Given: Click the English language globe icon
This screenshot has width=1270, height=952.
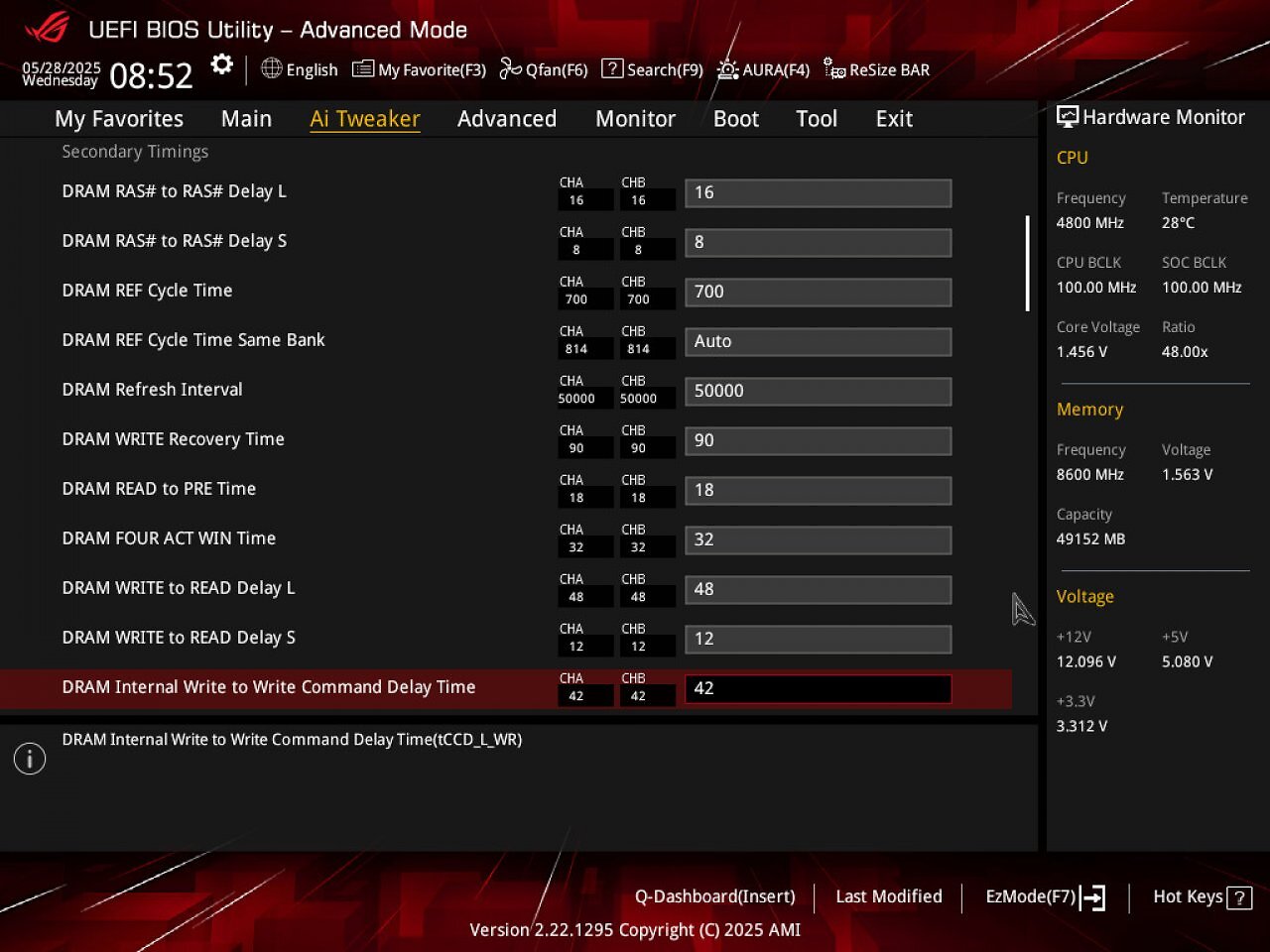Looking at the screenshot, I should (271, 68).
